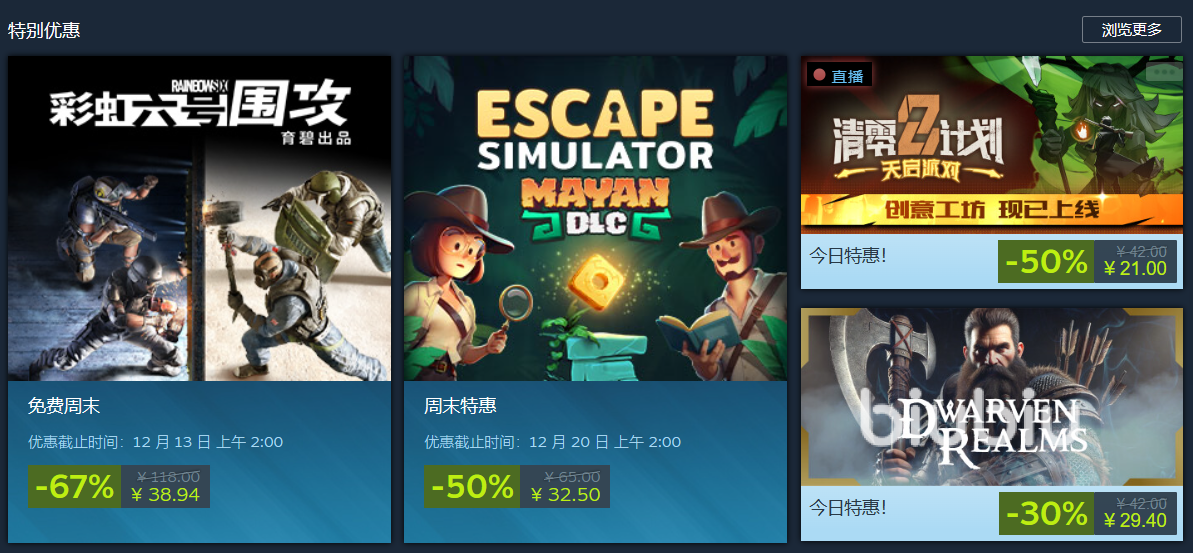Open the Dwarven Realms banner image

991,396
